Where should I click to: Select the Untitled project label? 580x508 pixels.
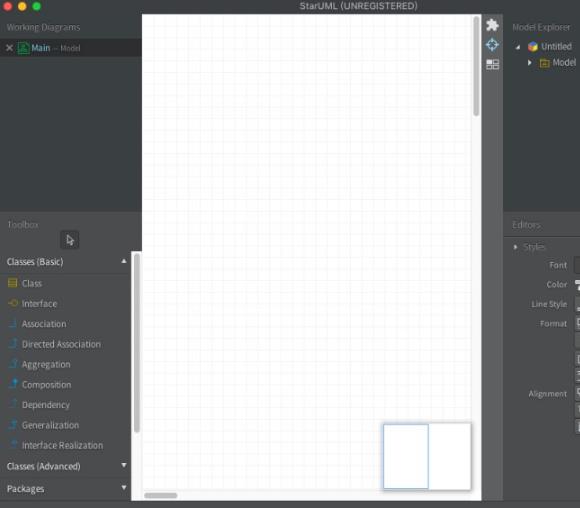click(556, 47)
